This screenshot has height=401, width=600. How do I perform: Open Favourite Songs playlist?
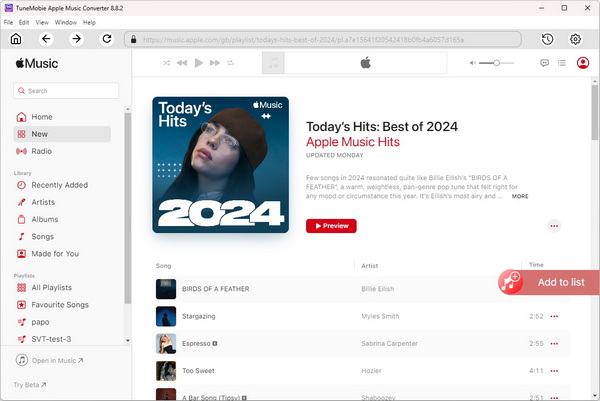(62, 305)
